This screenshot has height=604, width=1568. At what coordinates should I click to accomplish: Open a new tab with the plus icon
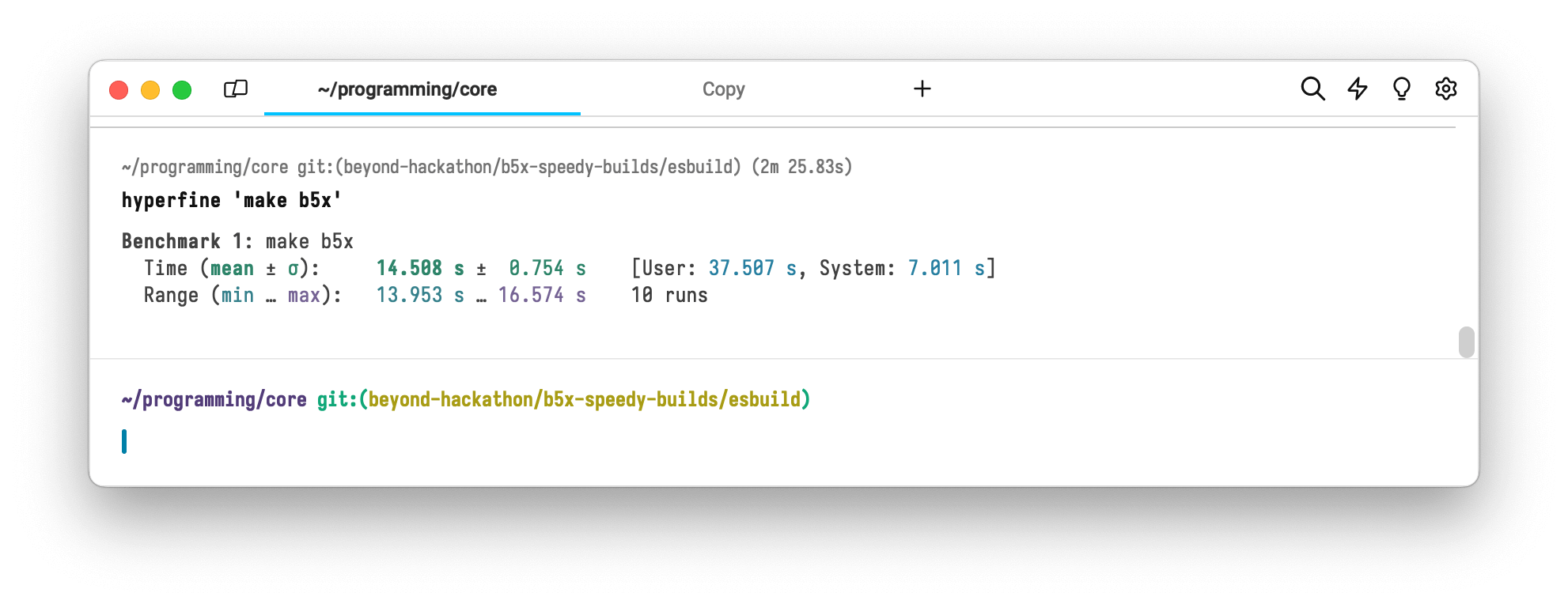click(922, 89)
